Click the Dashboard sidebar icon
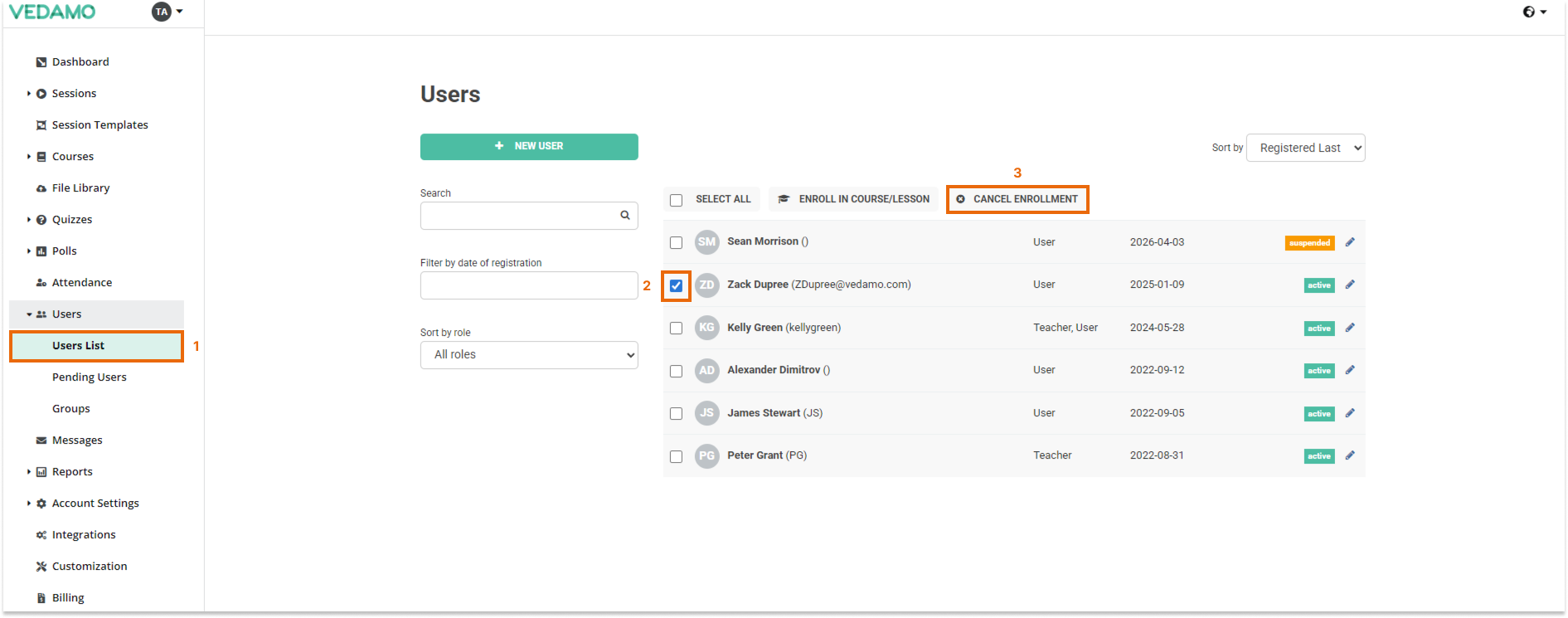1568x618 pixels. tap(41, 62)
